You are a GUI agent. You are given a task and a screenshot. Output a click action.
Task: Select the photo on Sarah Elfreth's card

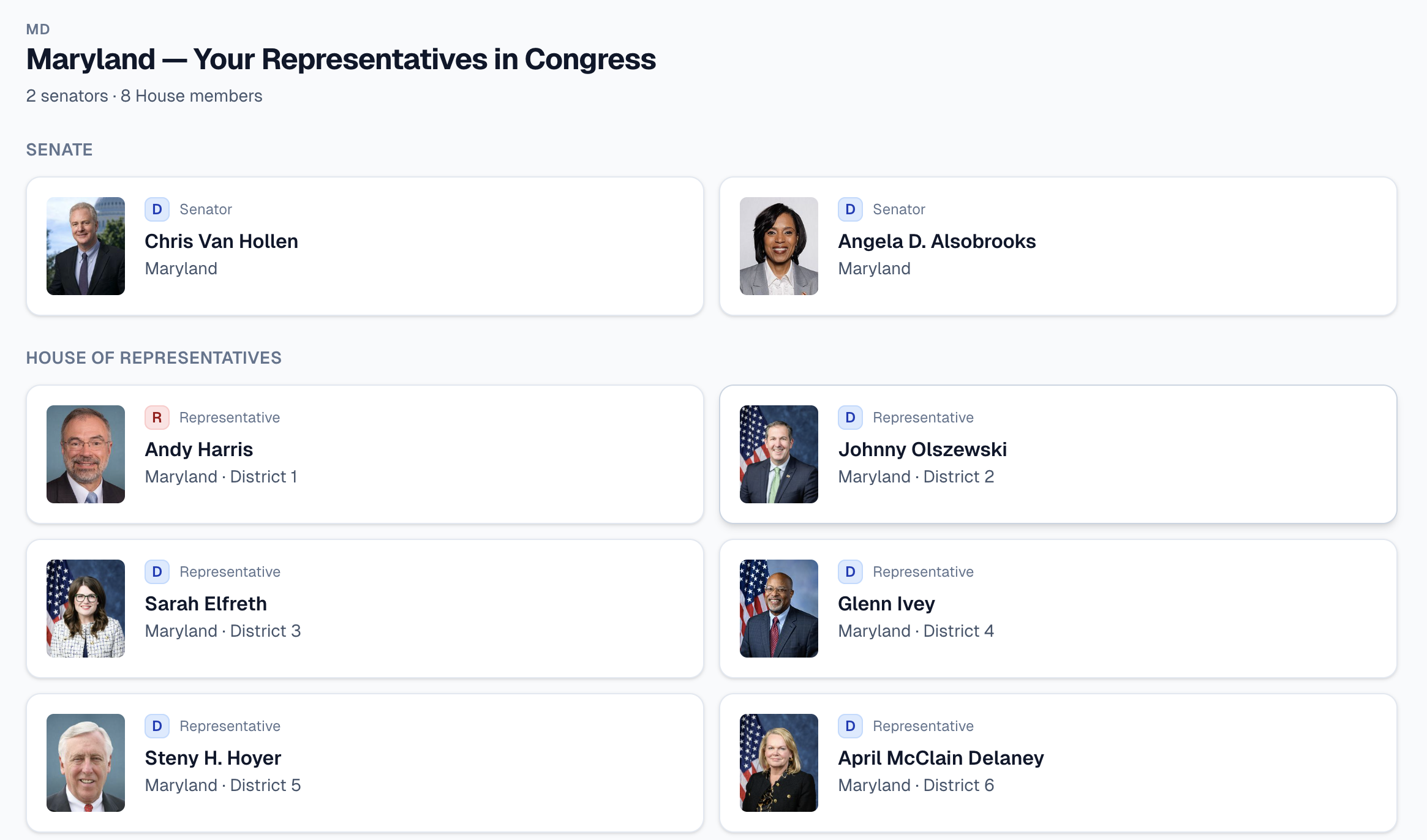tap(86, 609)
